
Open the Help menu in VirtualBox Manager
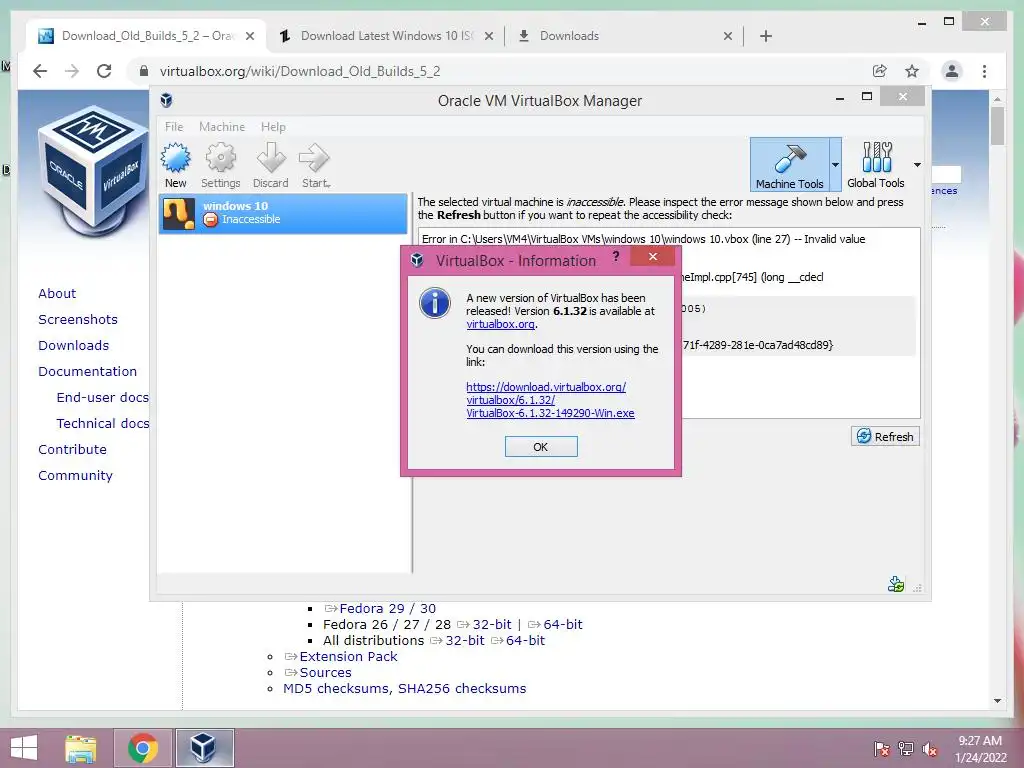pos(273,127)
